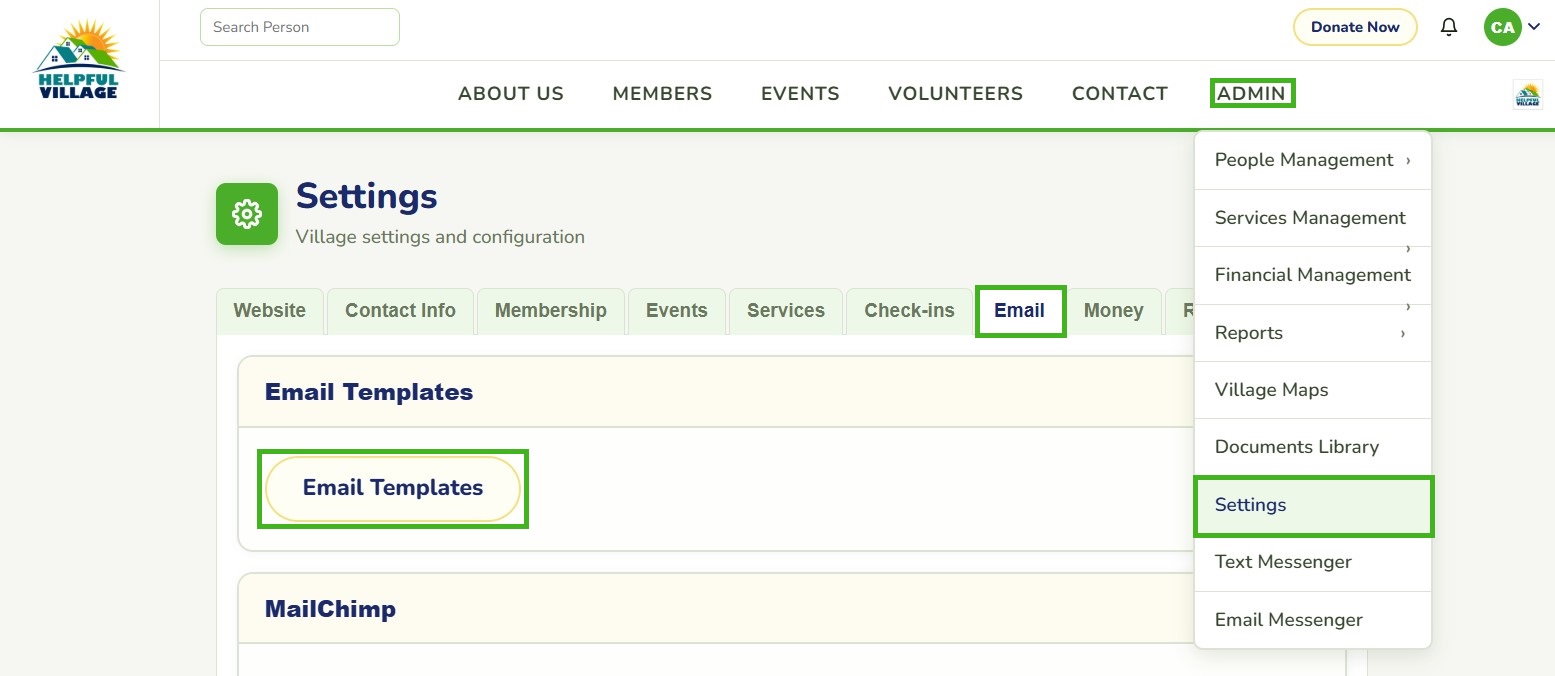Switch to the Services tab
Viewport: 1555px width, 676px height.
786,311
